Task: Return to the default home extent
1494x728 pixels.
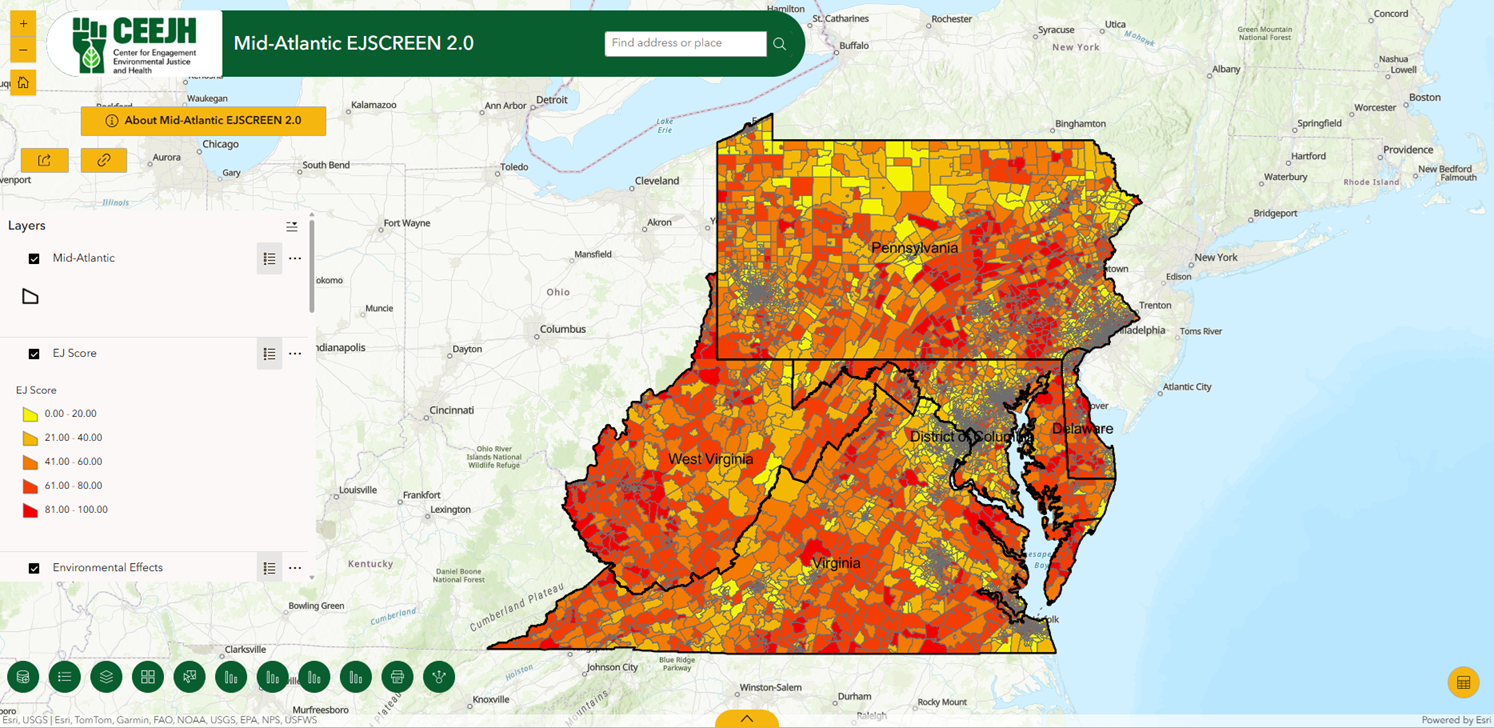Action: tap(23, 82)
